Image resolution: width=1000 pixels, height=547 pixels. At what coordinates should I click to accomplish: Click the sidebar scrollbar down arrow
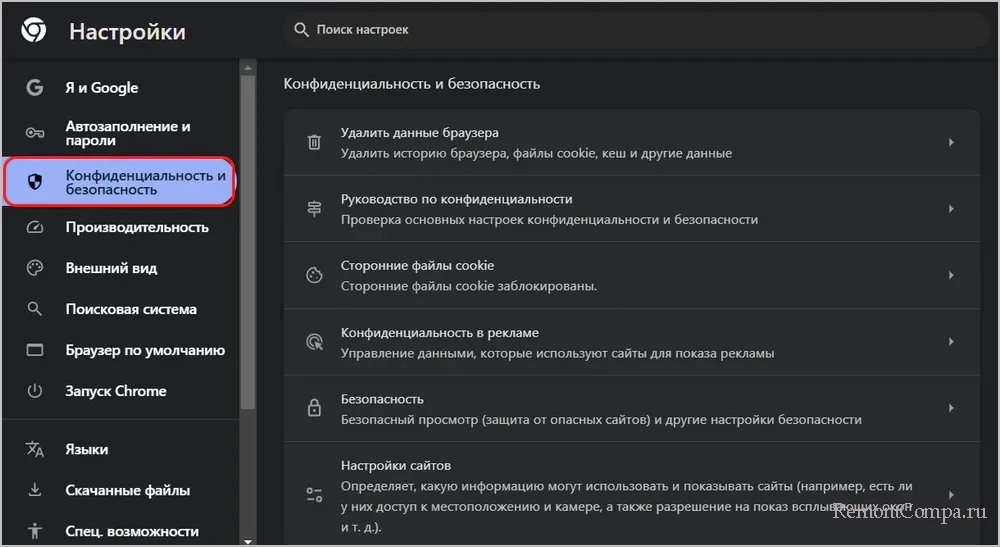(248, 540)
